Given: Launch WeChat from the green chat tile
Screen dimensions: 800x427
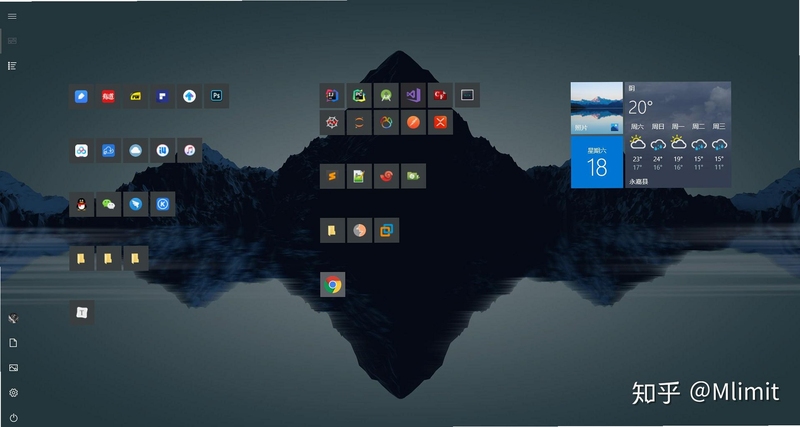Looking at the screenshot, I should click(x=108, y=205).
